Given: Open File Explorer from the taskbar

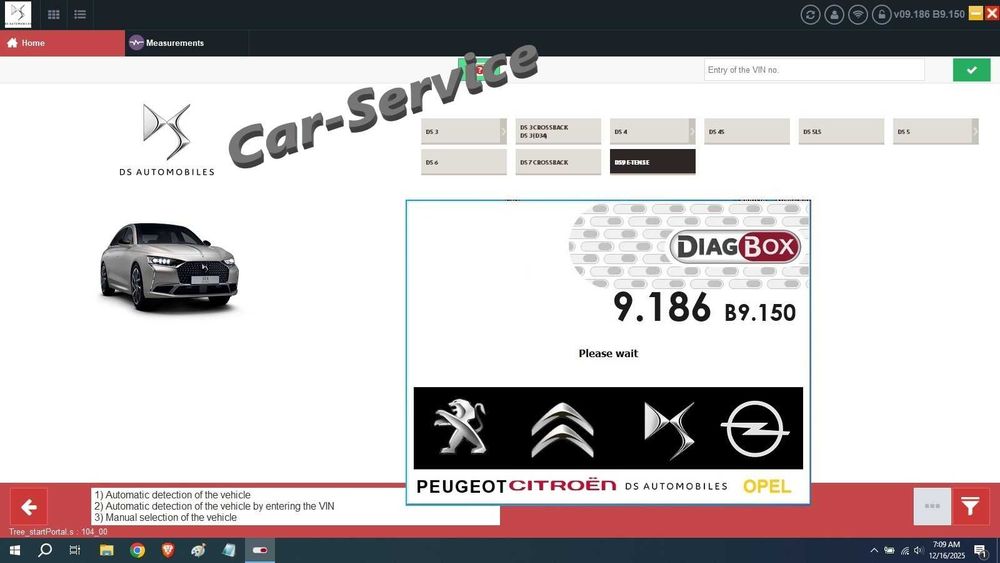Looking at the screenshot, I should (x=106, y=550).
